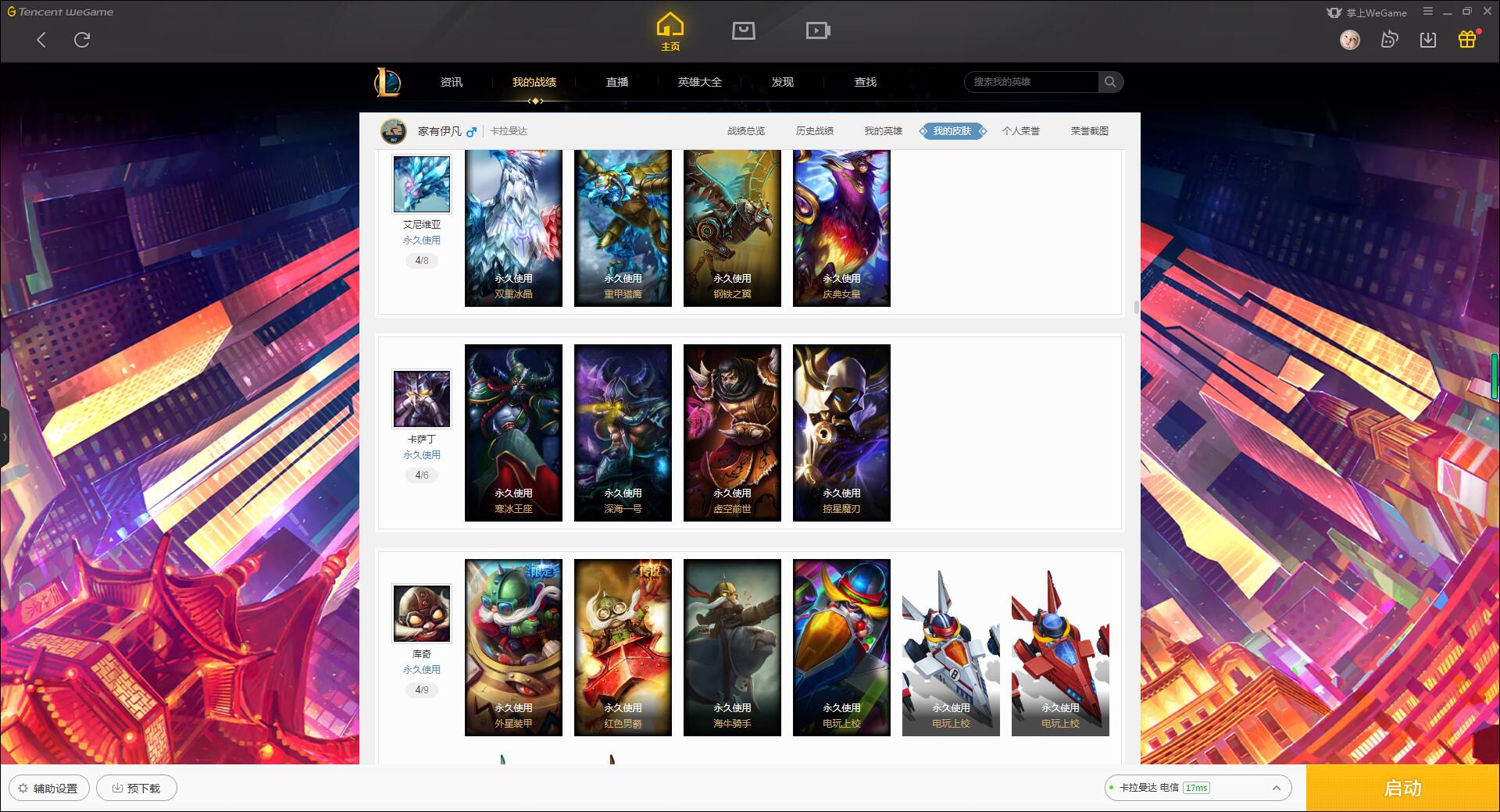Open the friends chat icon
The width and height of the screenshot is (1500, 812).
click(x=1389, y=39)
